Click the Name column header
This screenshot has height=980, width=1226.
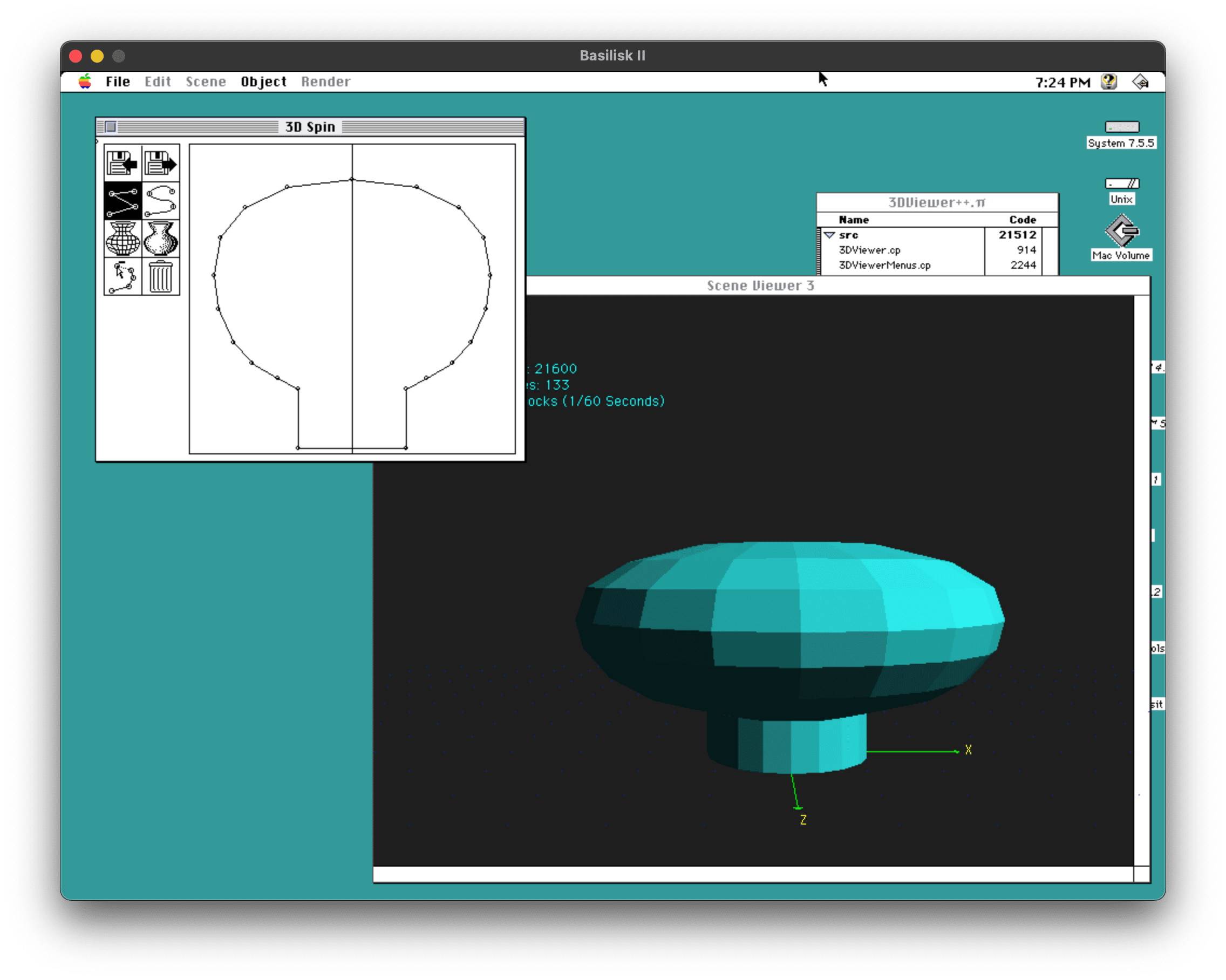coord(854,220)
